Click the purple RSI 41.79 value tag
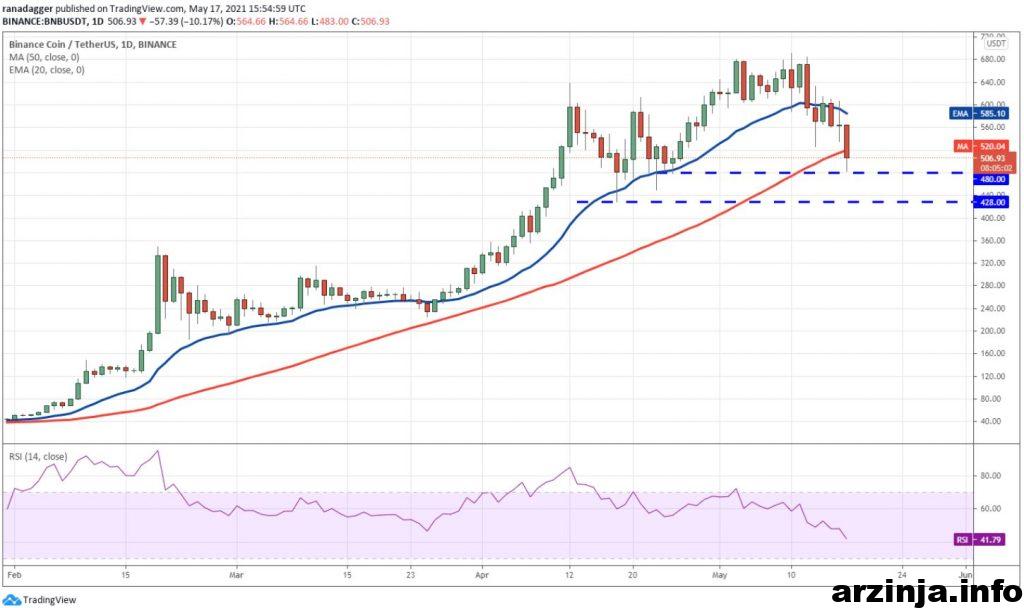Screen dimensions: 1024x608 click(979, 539)
